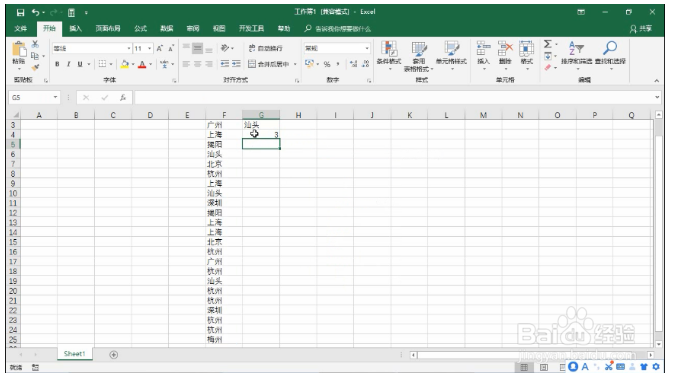The width and height of the screenshot is (674, 379).
Task: Open the font name combo box
Action: (92, 48)
